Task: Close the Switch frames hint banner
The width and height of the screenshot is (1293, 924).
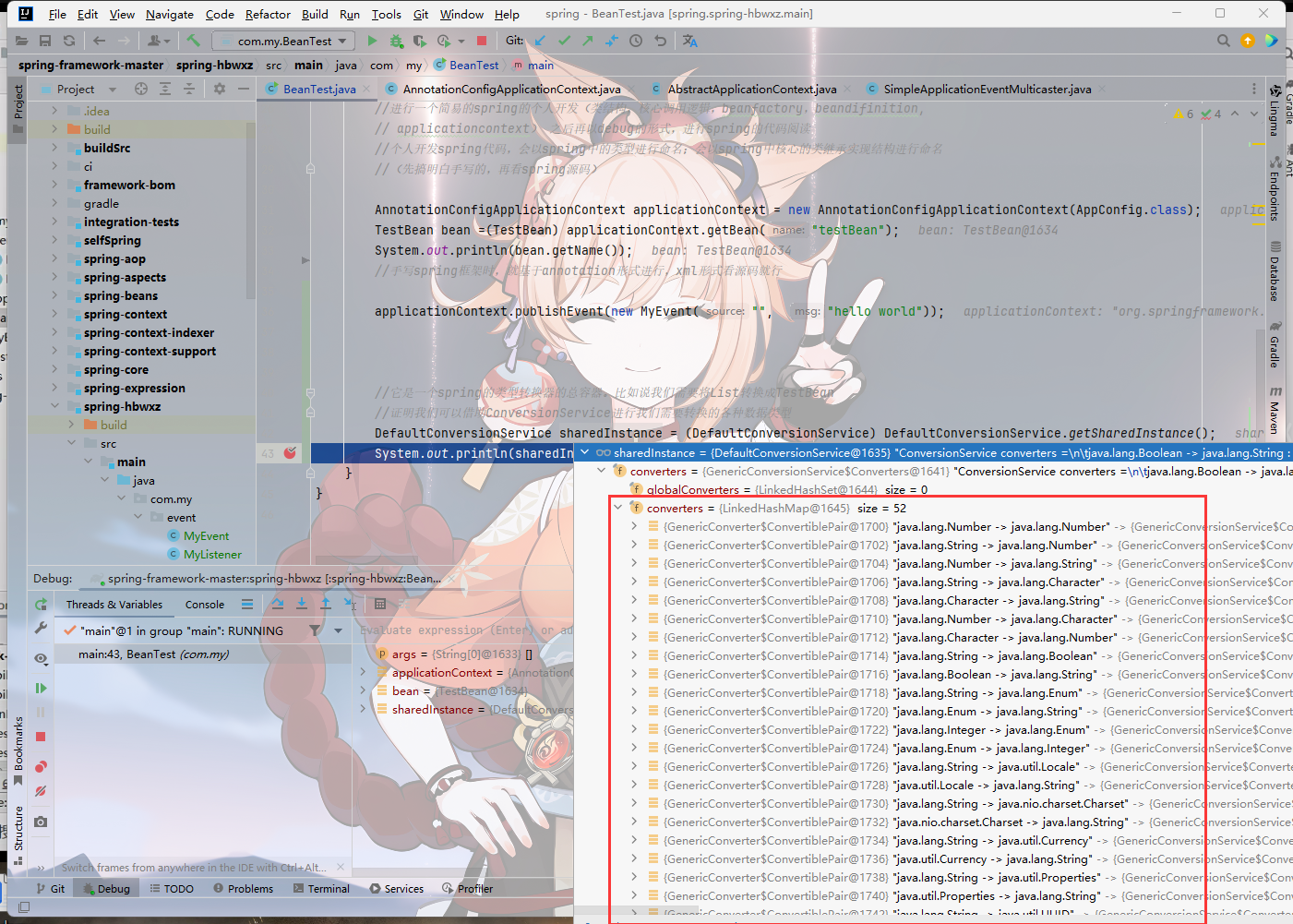Action: click(341, 867)
